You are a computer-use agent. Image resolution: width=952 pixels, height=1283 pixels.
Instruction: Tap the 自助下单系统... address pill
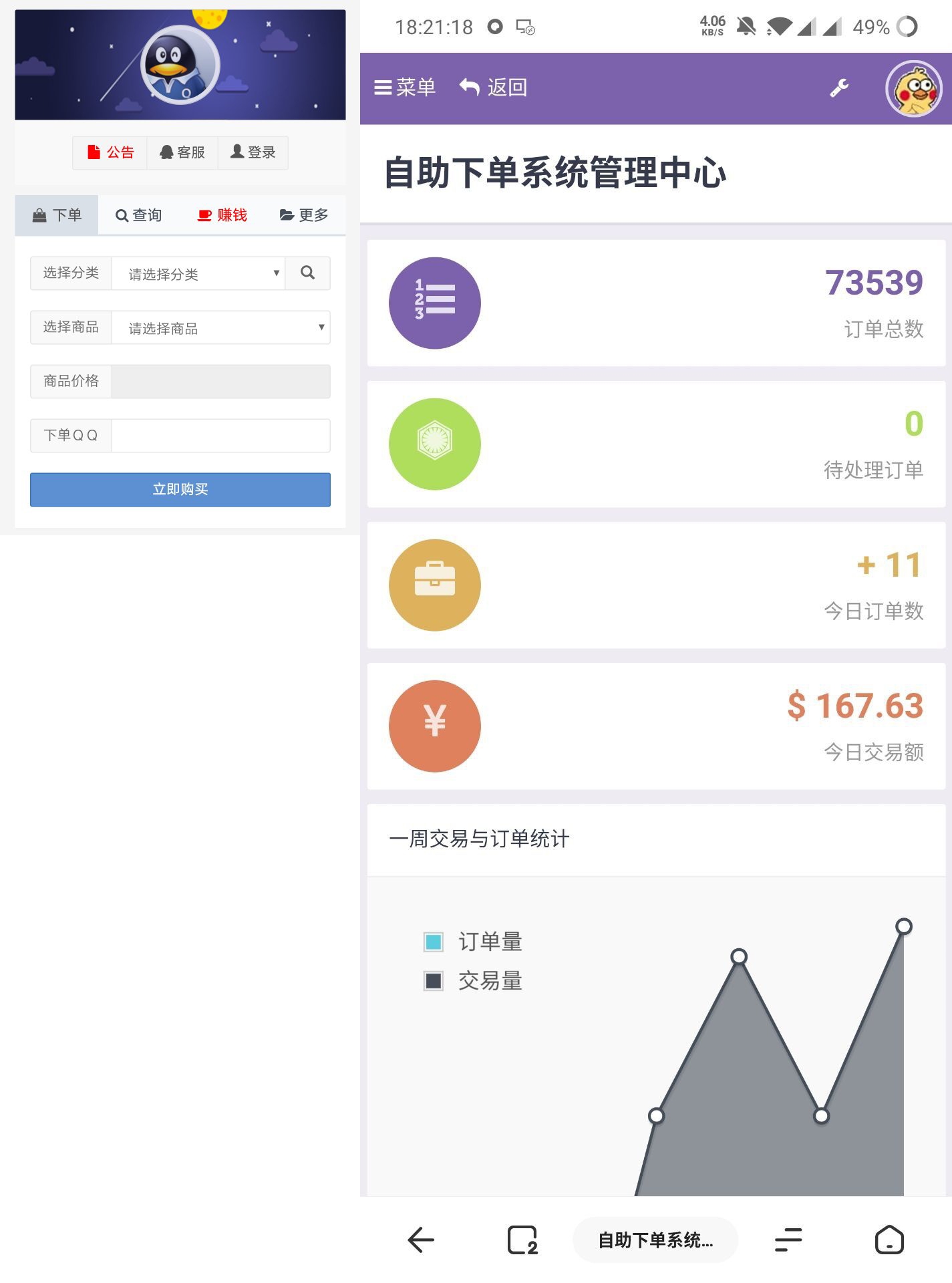tap(655, 1240)
